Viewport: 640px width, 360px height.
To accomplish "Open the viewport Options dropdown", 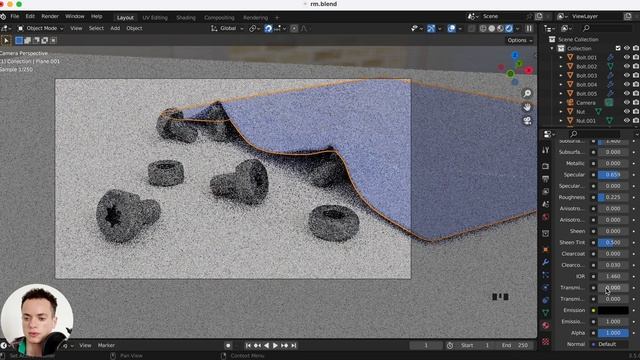I will (520, 40).
